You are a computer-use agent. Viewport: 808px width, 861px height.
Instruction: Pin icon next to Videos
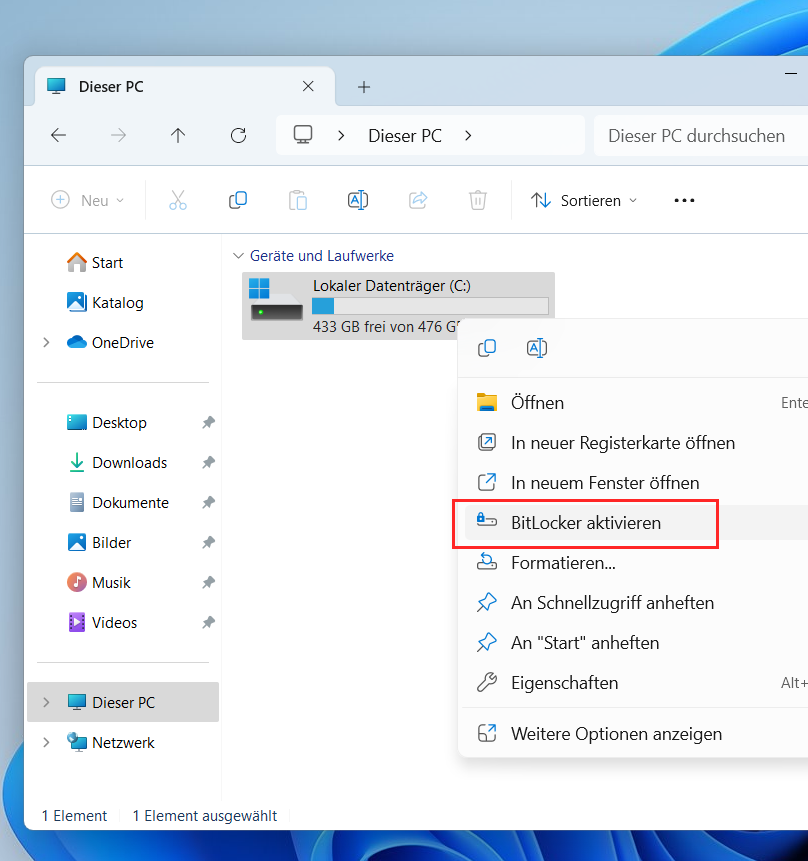208,622
